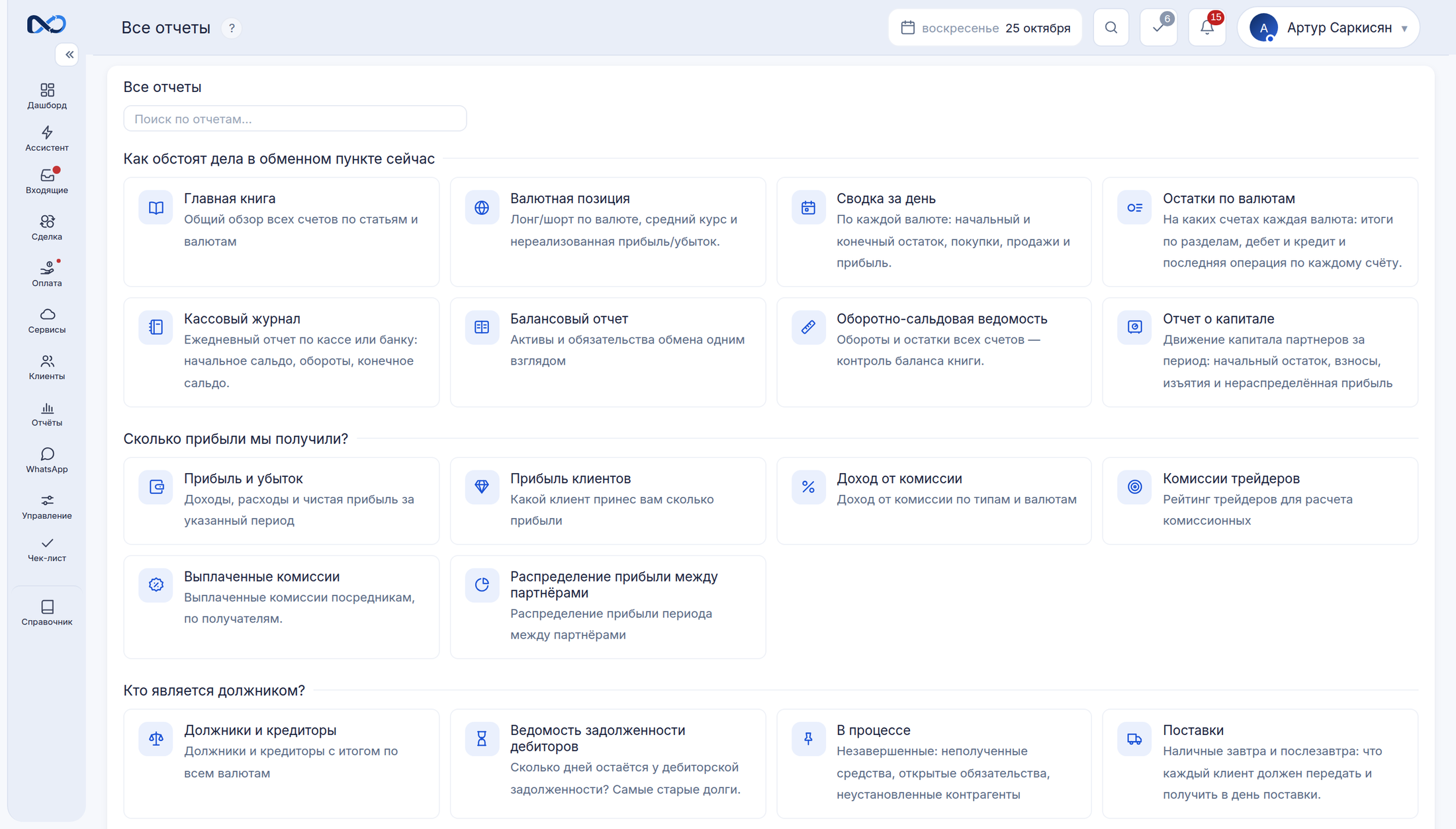Image resolution: width=1456 pixels, height=829 pixels.
Task: Open the Дашборд sidebar icon
Action: [47, 96]
